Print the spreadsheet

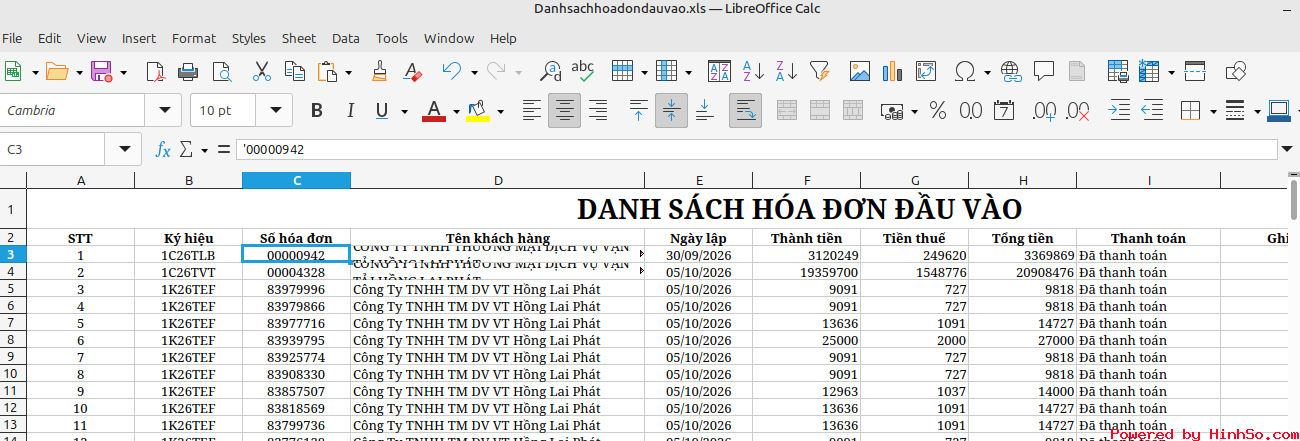[187, 71]
